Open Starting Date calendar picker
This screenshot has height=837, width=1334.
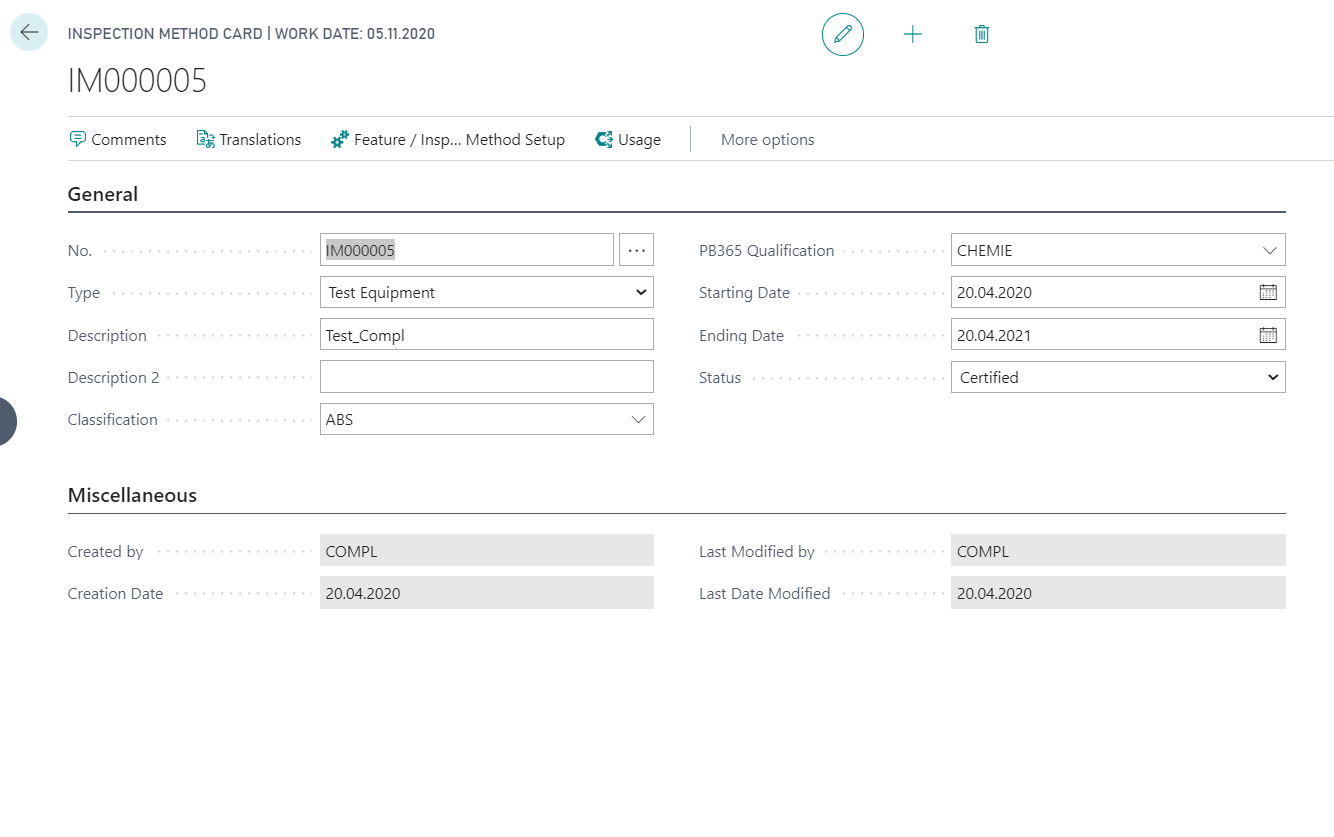[x=1268, y=293]
